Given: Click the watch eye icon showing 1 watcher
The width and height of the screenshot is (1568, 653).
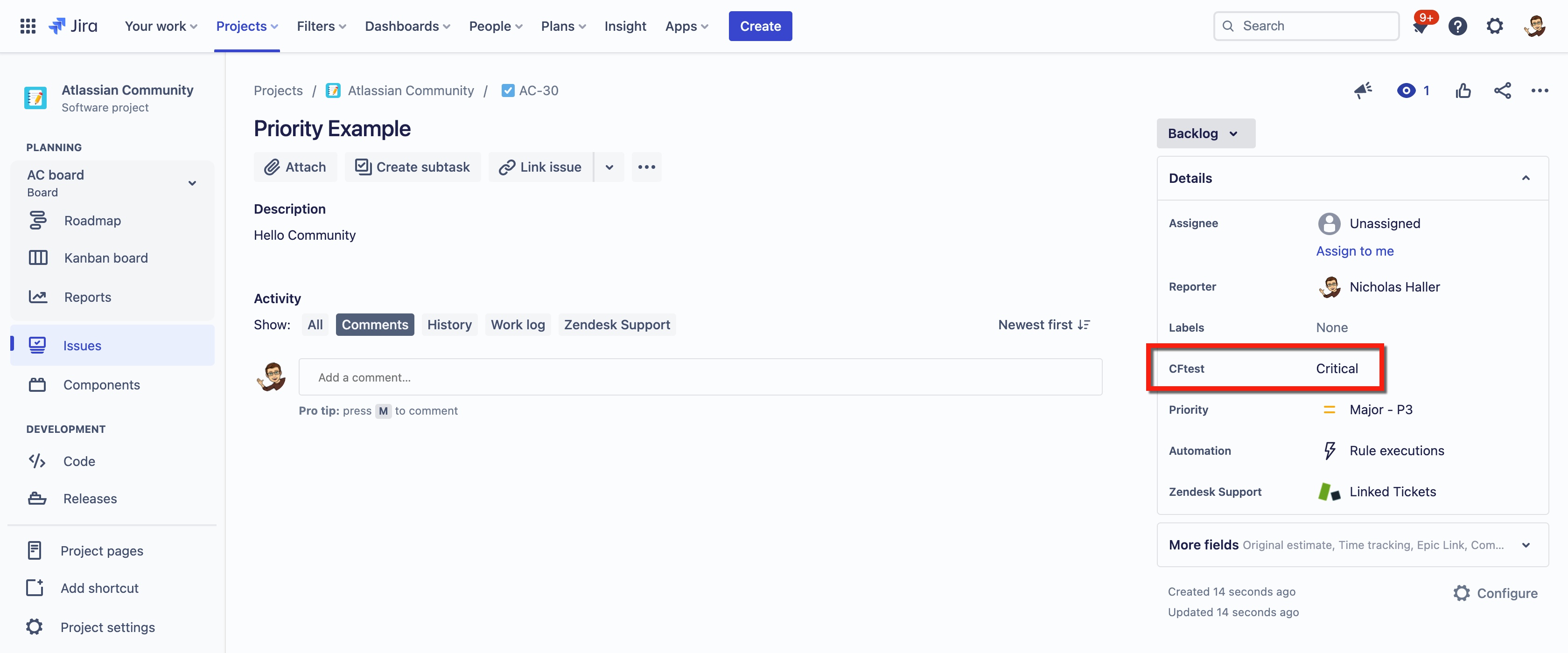Looking at the screenshot, I should (1407, 90).
